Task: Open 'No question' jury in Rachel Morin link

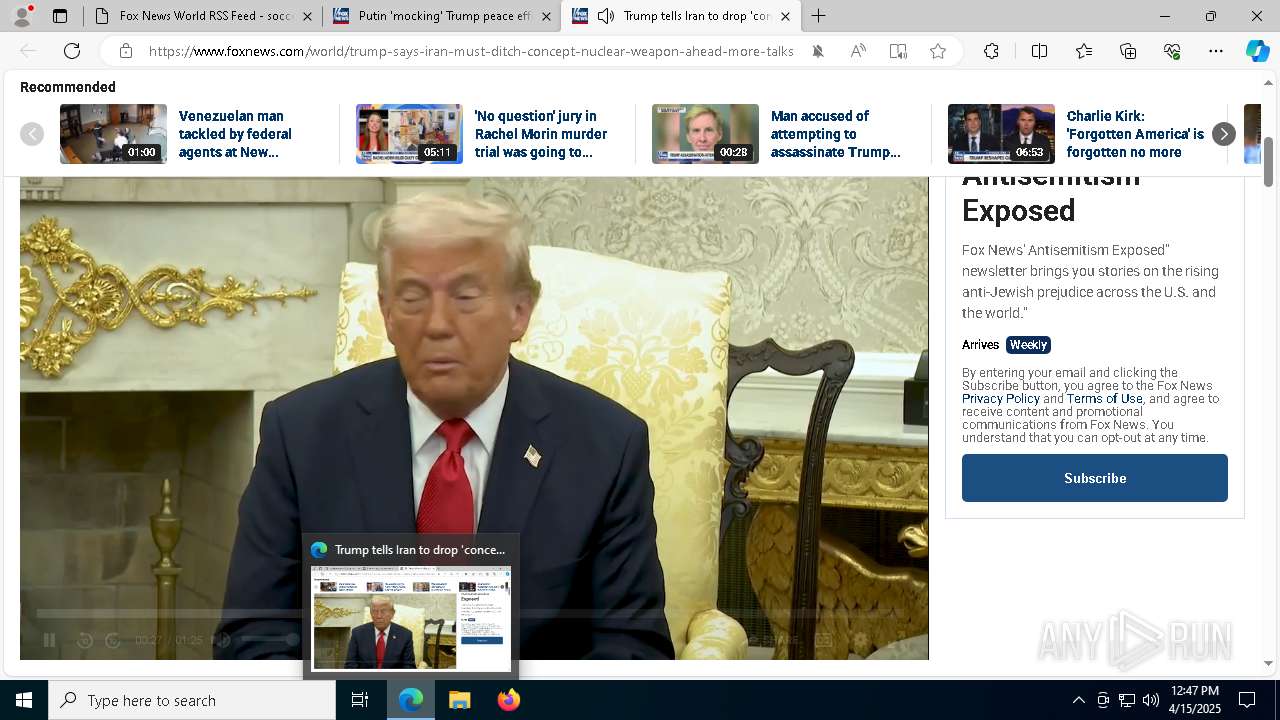Action: pyautogui.click(x=541, y=134)
